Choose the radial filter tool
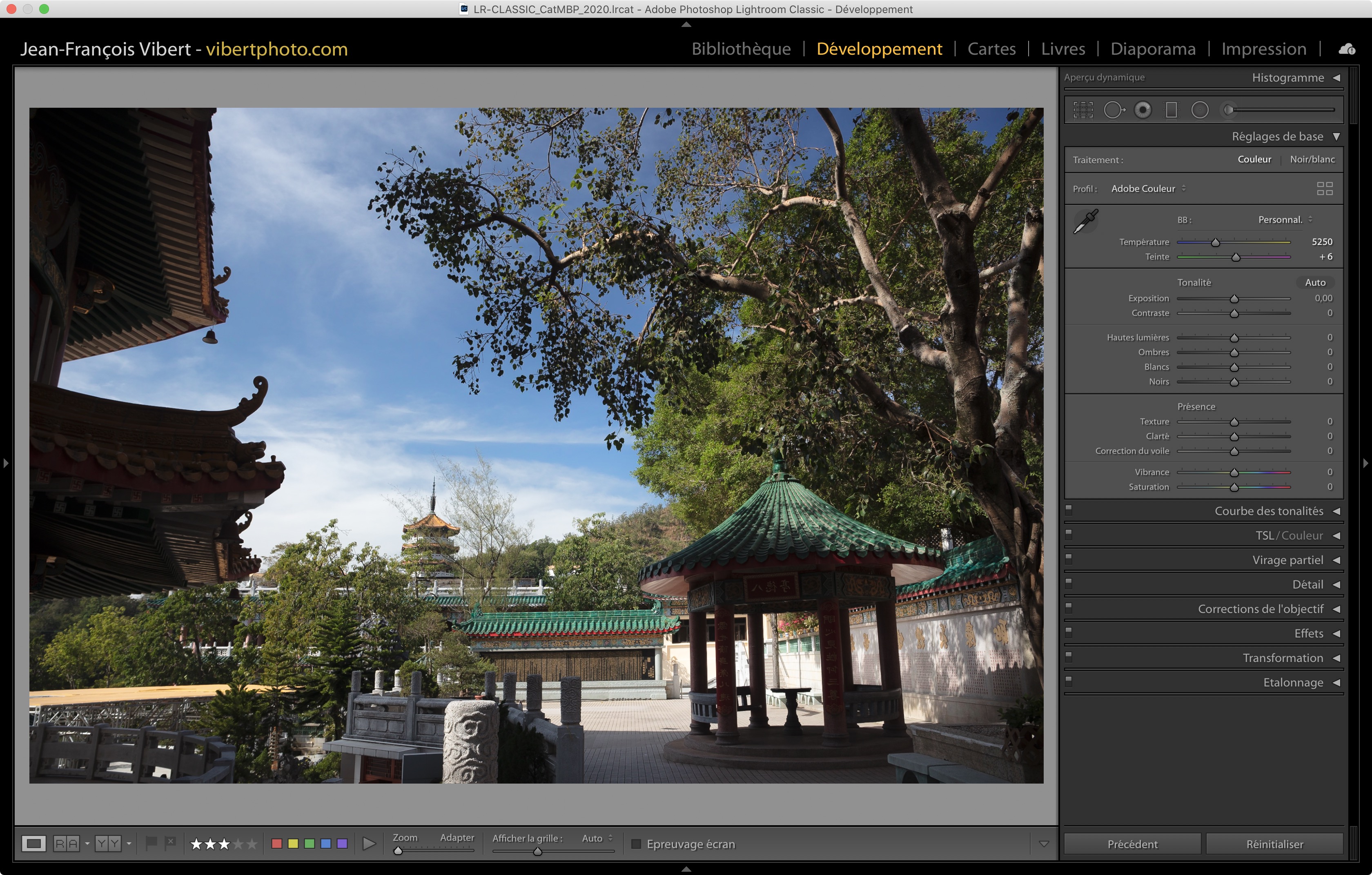This screenshot has height=875, width=1372. (x=1199, y=110)
